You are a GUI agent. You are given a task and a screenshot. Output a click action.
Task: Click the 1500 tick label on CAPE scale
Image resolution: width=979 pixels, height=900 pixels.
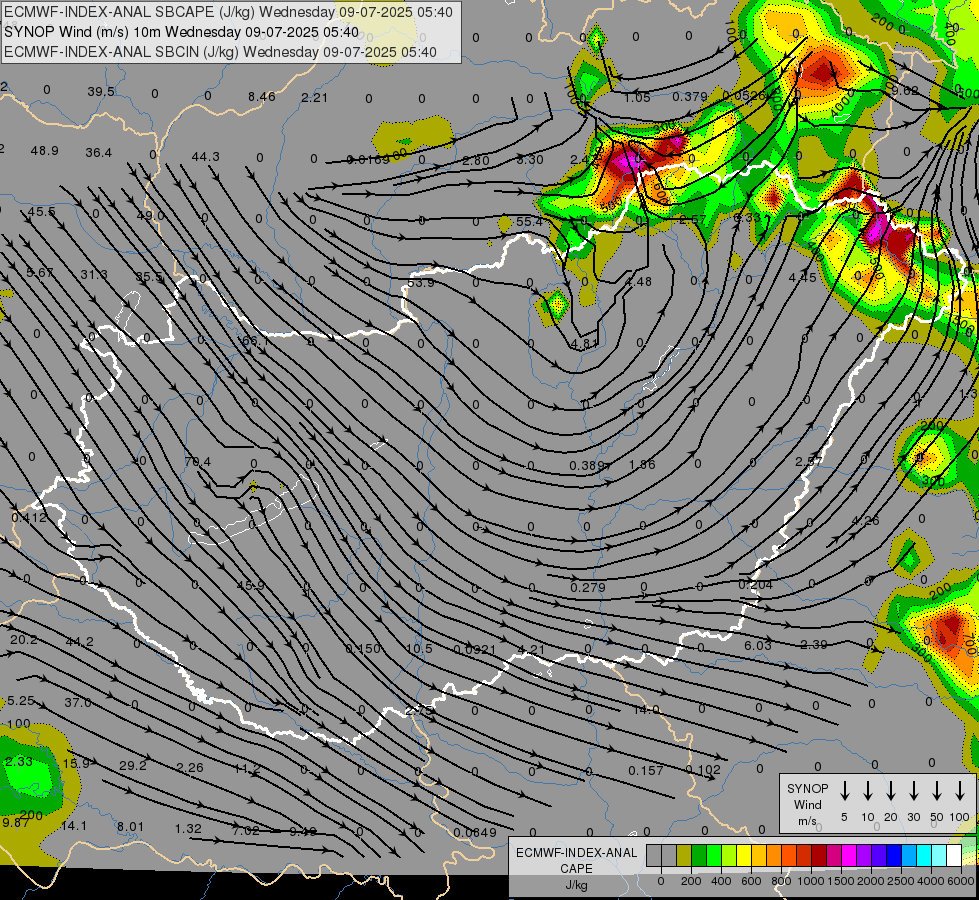coord(840,881)
